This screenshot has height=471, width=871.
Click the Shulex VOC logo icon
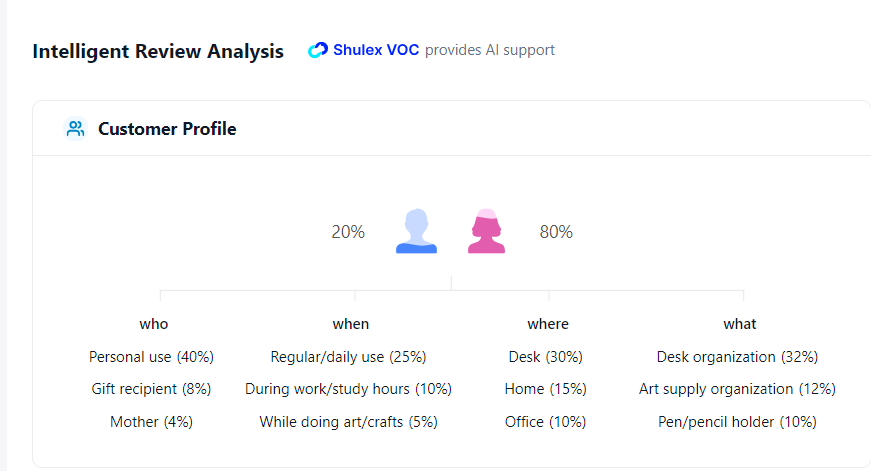pyautogui.click(x=318, y=50)
